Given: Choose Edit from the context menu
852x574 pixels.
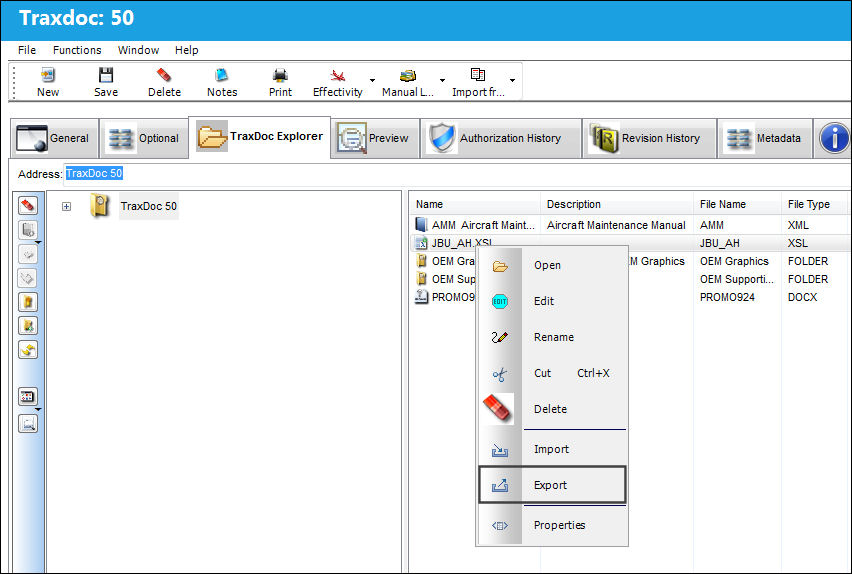Looking at the screenshot, I should (x=552, y=301).
